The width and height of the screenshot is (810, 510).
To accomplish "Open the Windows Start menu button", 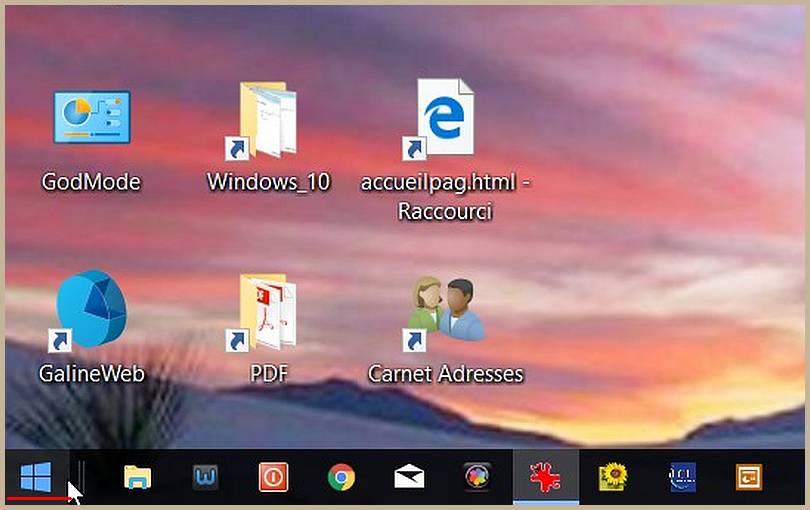I will tap(36, 477).
